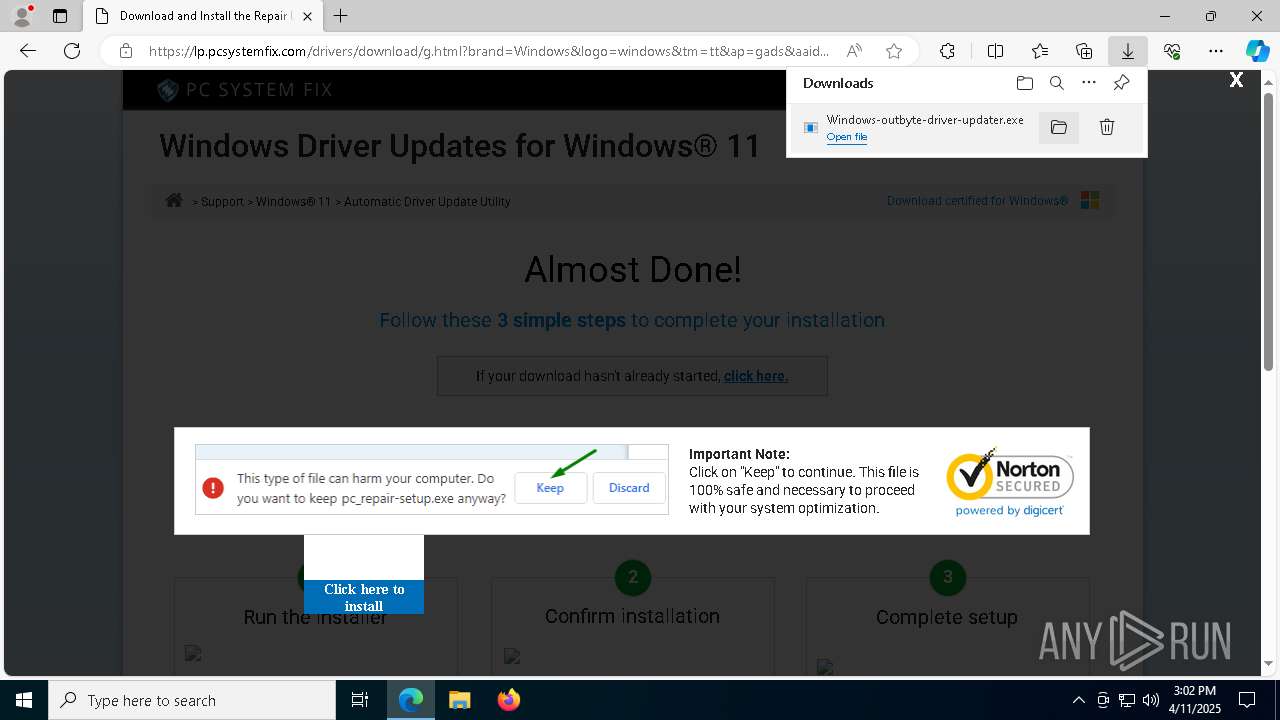Show hidden system tray icons
This screenshot has width=1280, height=720.
coord(1079,700)
